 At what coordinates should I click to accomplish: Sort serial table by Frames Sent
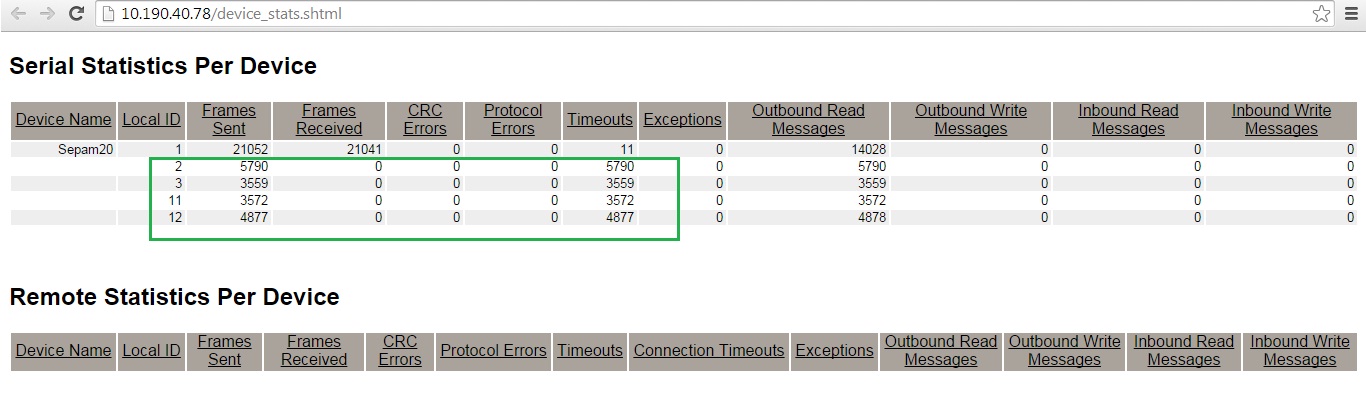(x=229, y=120)
